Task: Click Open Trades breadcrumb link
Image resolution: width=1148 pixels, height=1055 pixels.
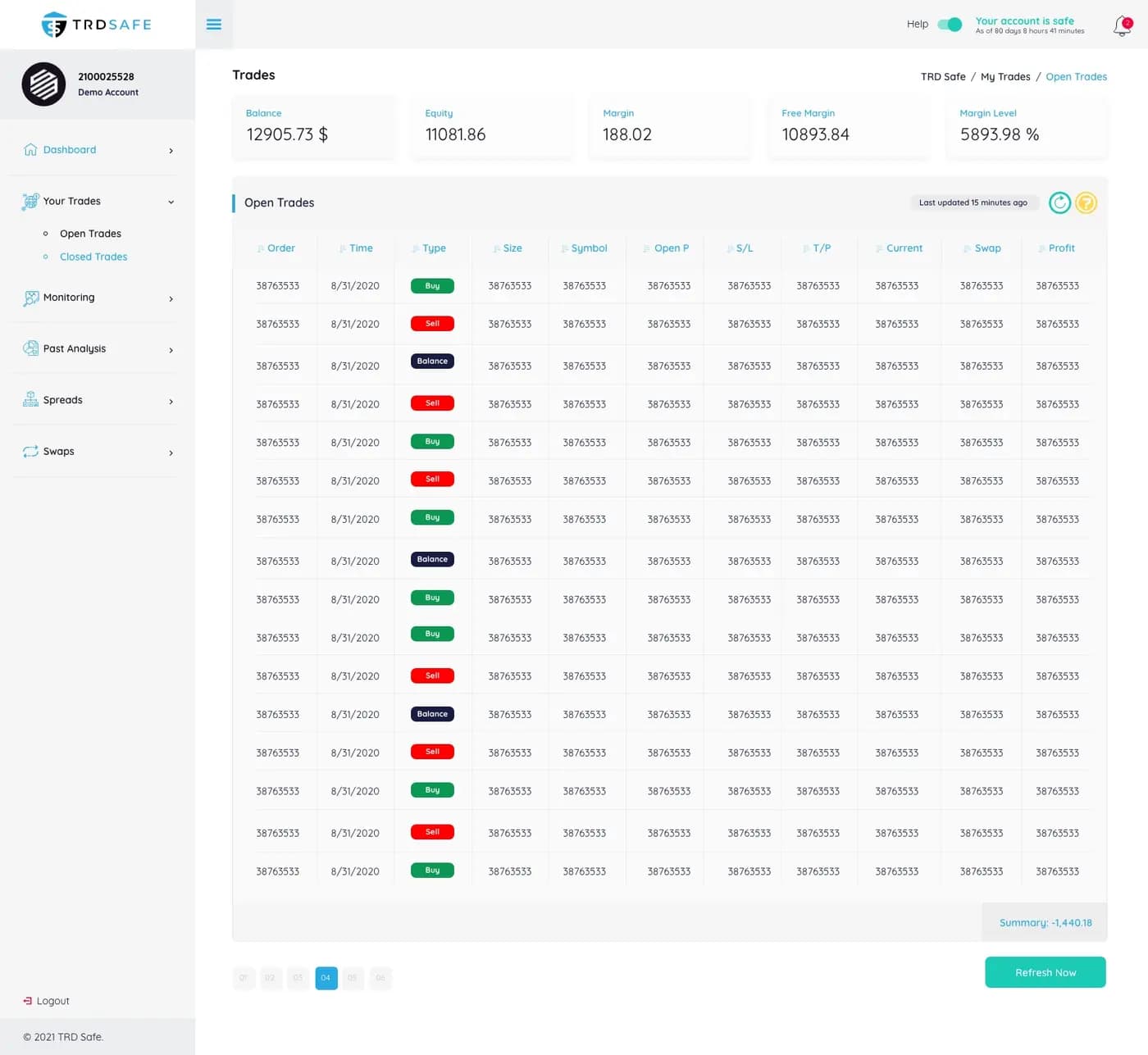Action: pyautogui.click(x=1076, y=76)
